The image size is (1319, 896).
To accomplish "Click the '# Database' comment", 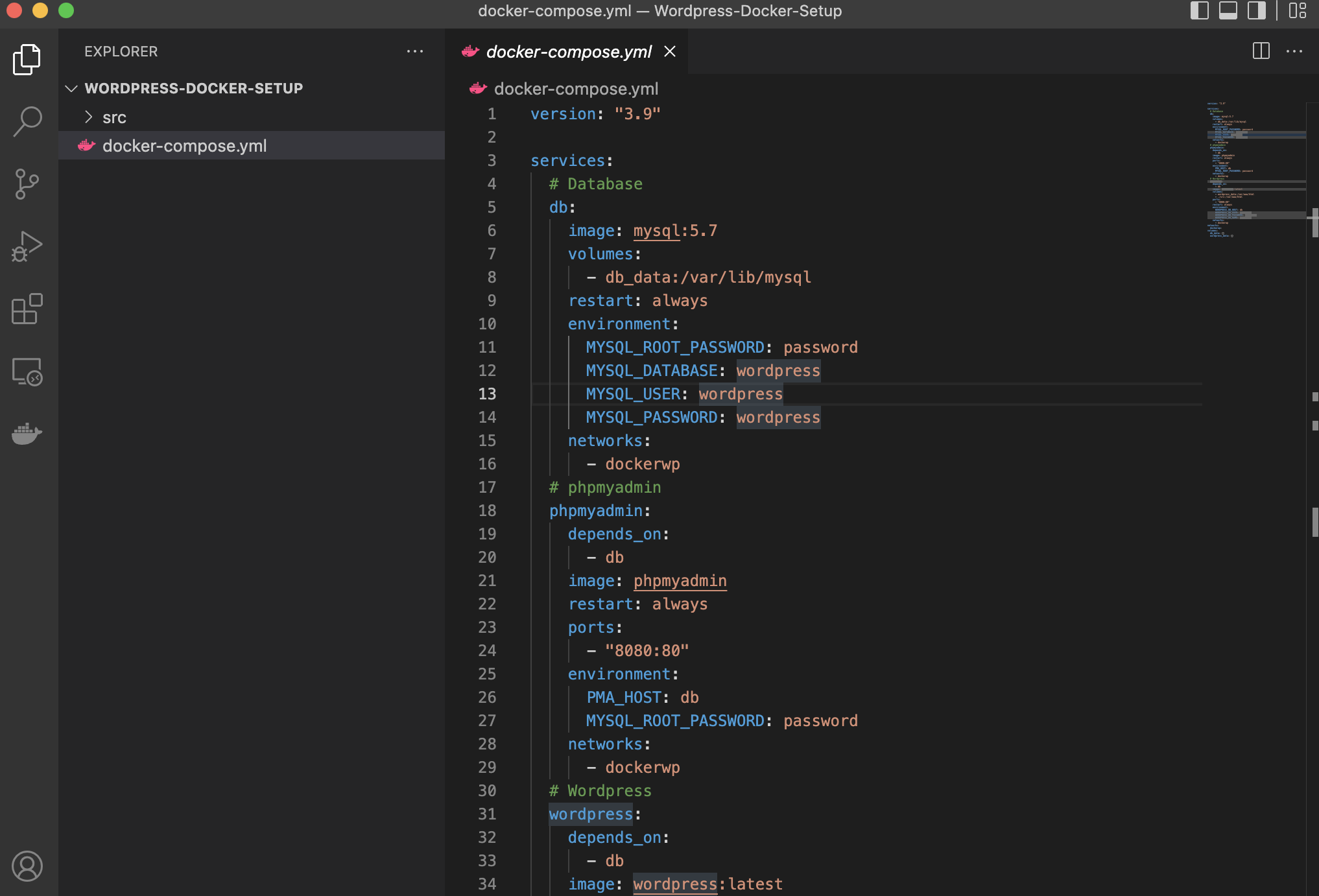I will [596, 184].
